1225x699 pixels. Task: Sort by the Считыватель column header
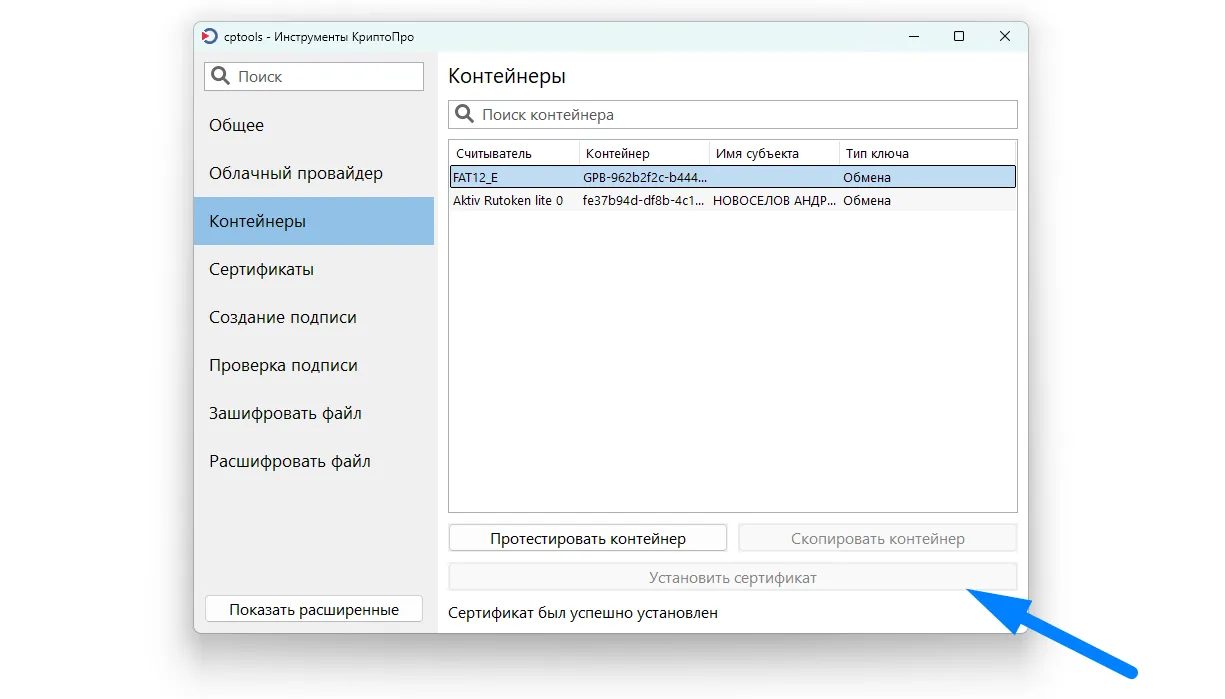514,153
